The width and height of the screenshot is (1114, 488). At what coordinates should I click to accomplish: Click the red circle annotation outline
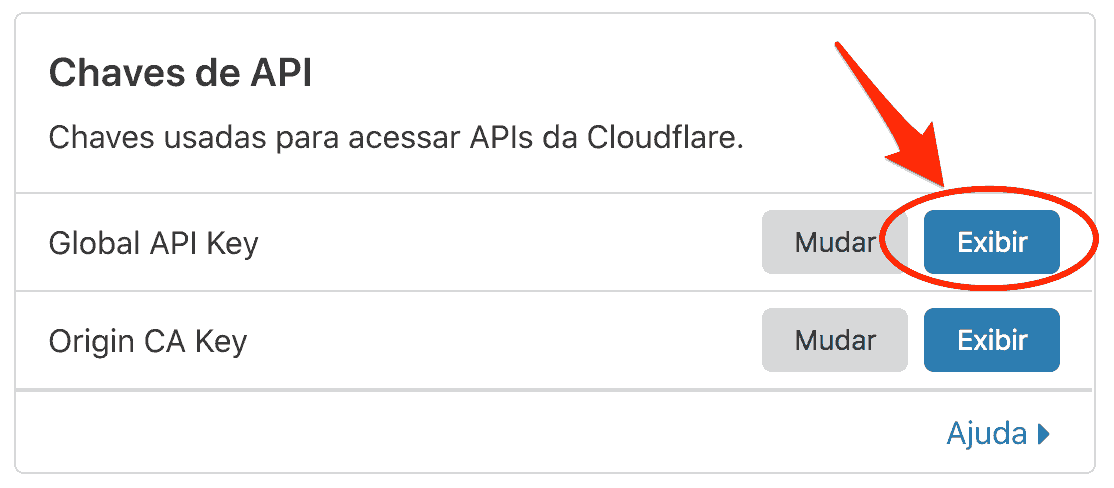coord(990,237)
